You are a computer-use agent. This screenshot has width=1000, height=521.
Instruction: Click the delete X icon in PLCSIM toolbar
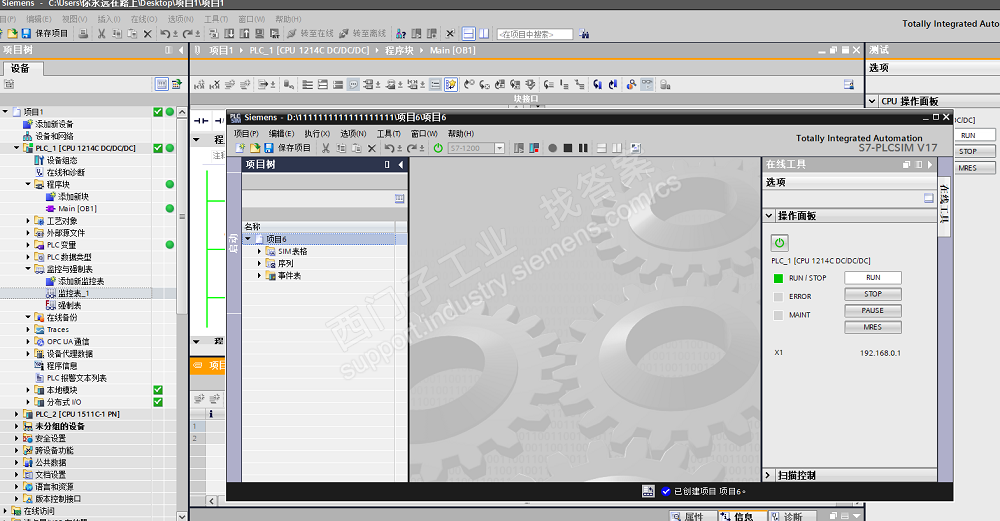click(372, 148)
